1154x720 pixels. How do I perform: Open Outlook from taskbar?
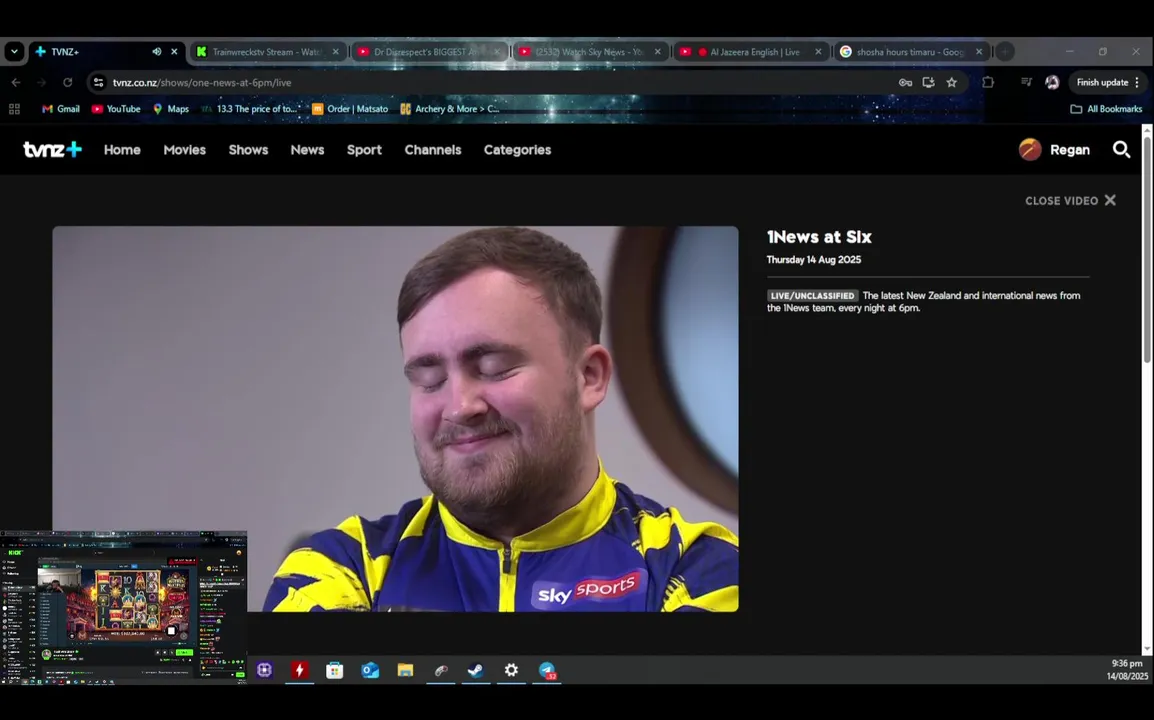pos(370,670)
